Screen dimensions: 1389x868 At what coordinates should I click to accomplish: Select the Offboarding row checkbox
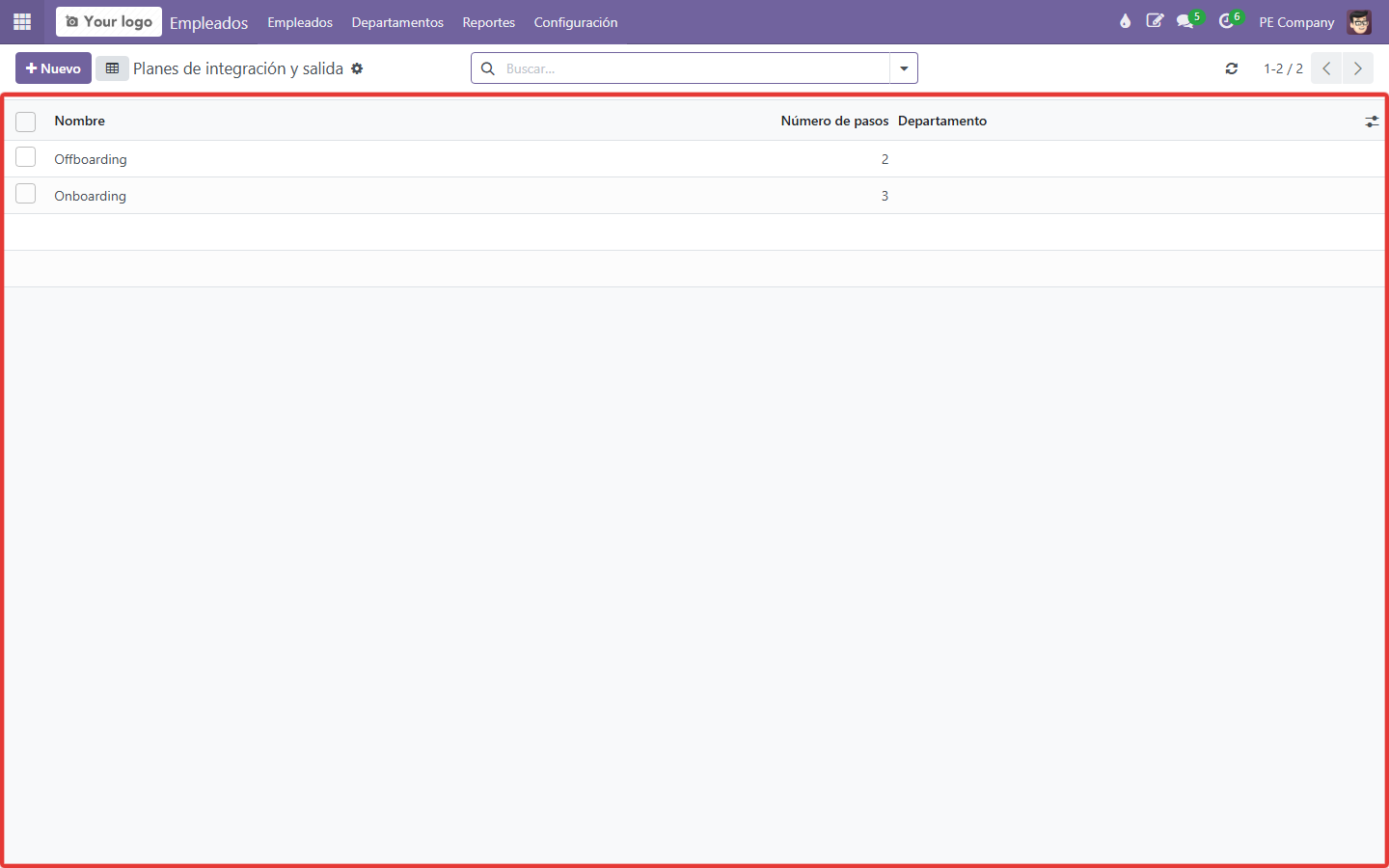click(26, 157)
